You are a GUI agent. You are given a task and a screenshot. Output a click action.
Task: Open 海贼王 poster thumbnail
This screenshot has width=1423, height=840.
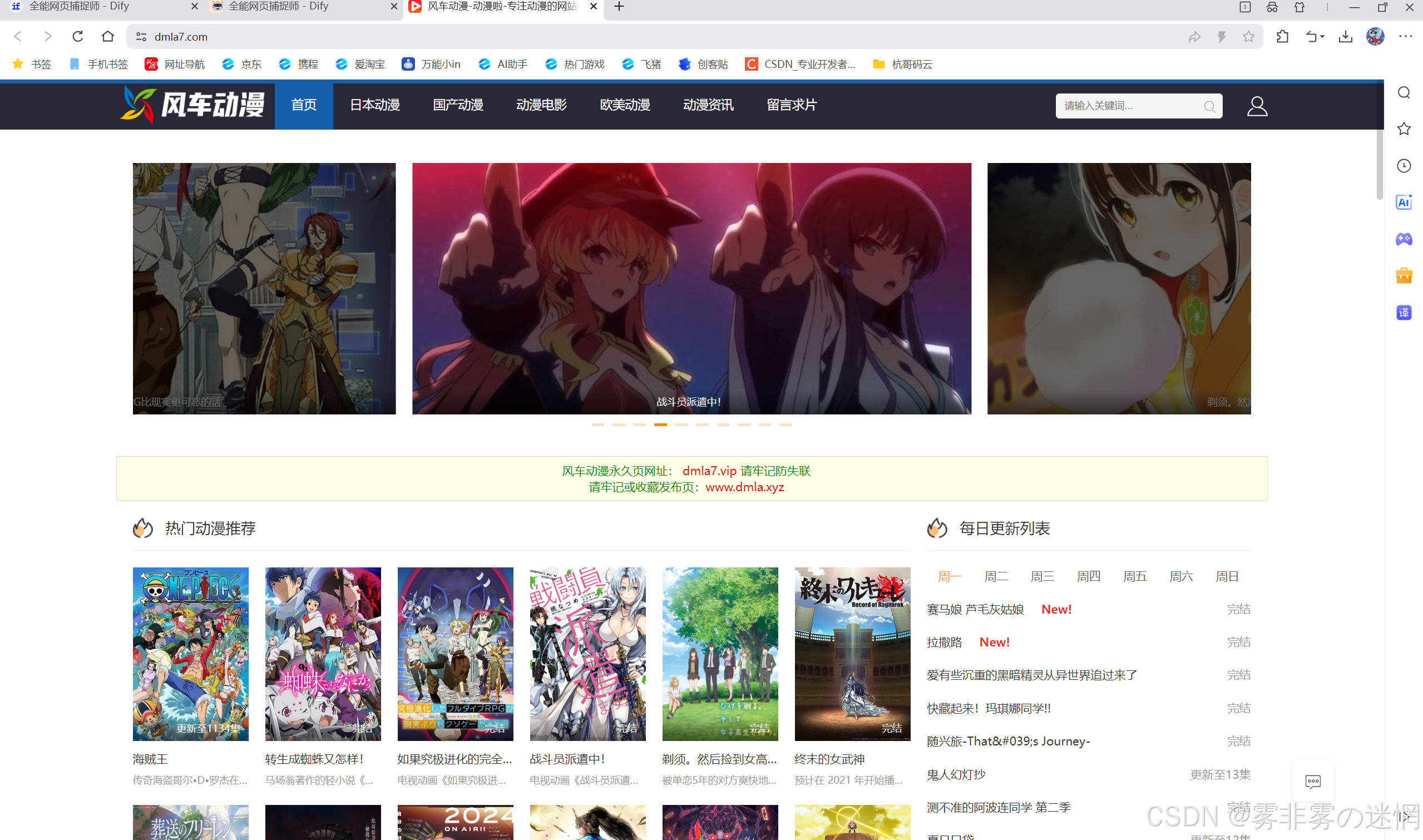(191, 654)
